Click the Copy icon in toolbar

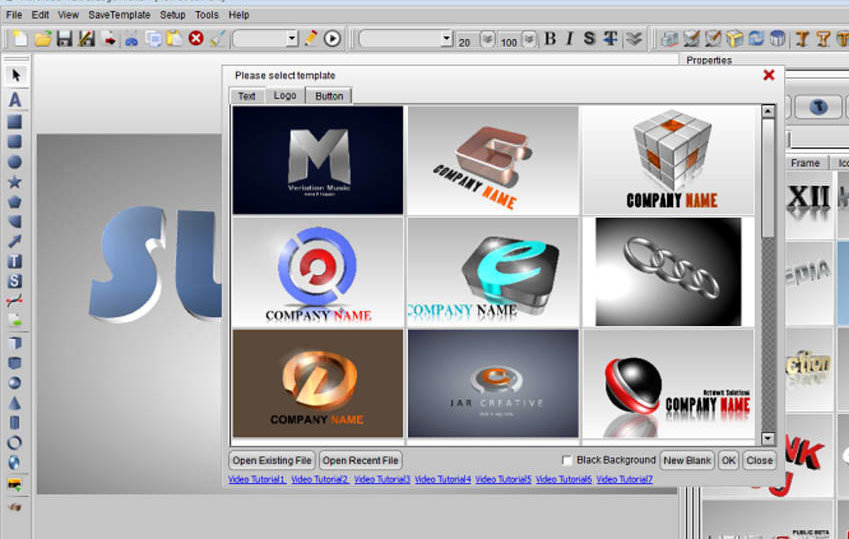pos(153,38)
